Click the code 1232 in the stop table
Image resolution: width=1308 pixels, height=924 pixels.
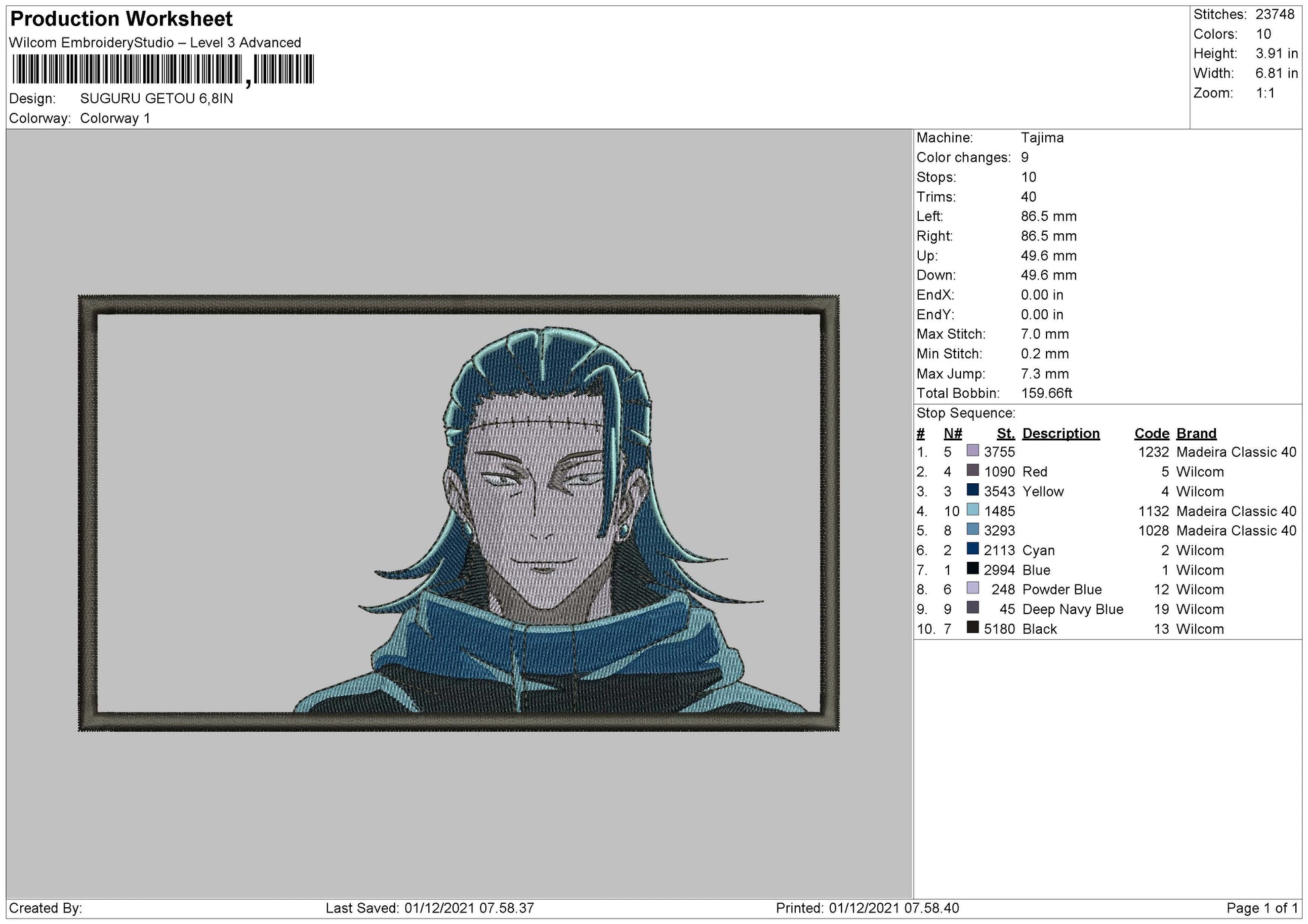(1153, 452)
